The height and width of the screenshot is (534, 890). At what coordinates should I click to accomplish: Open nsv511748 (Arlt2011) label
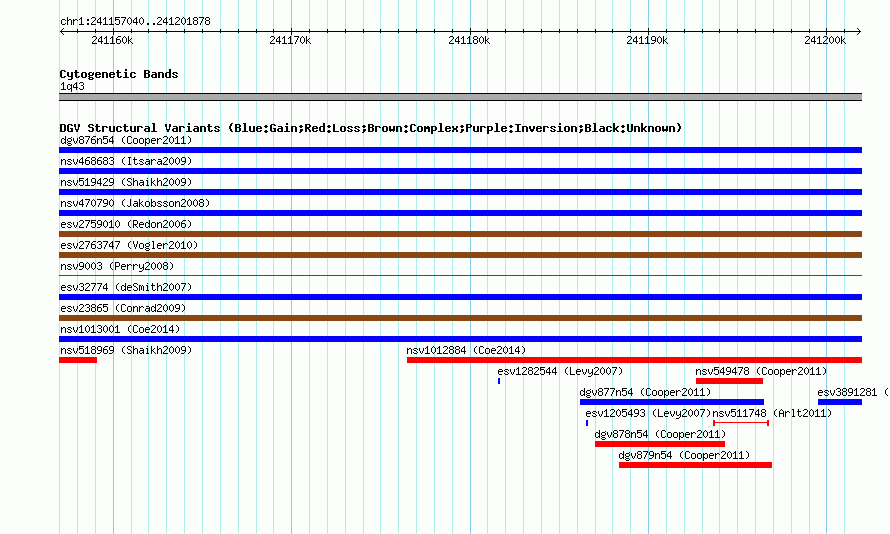(772, 413)
